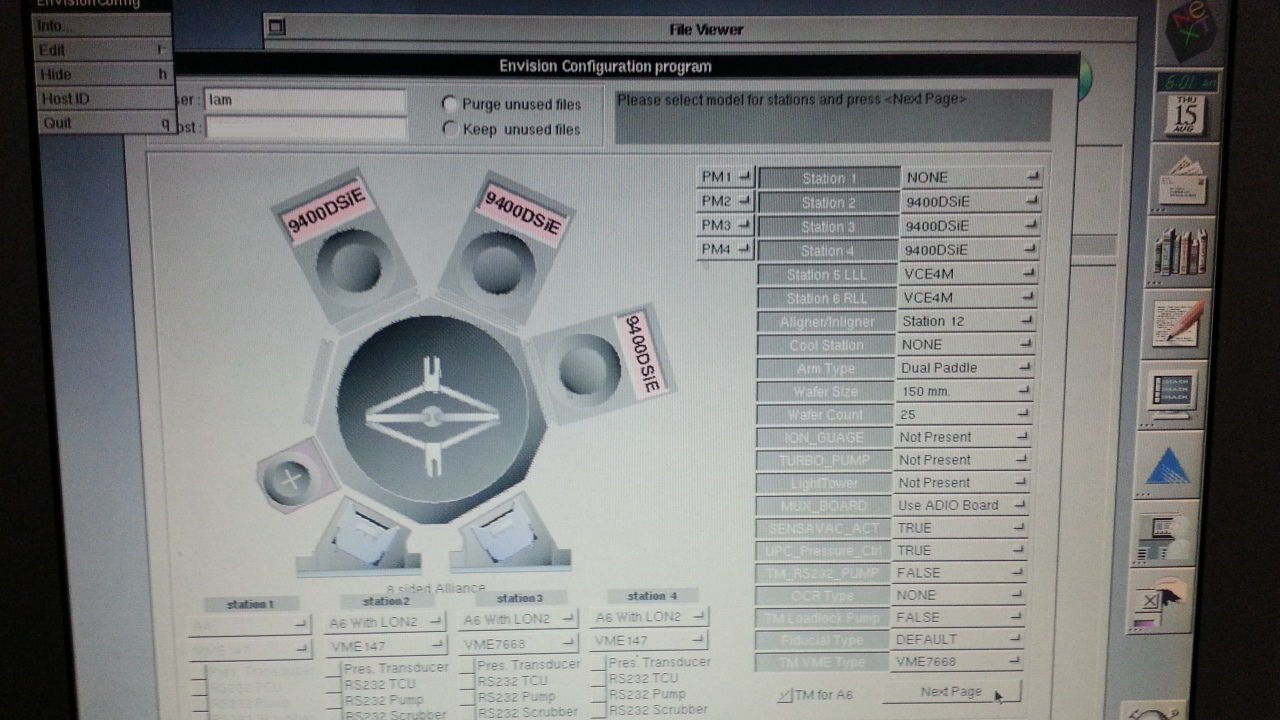Click the user text field containing lam
This screenshot has height=720, width=1280.
tap(305, 100)
